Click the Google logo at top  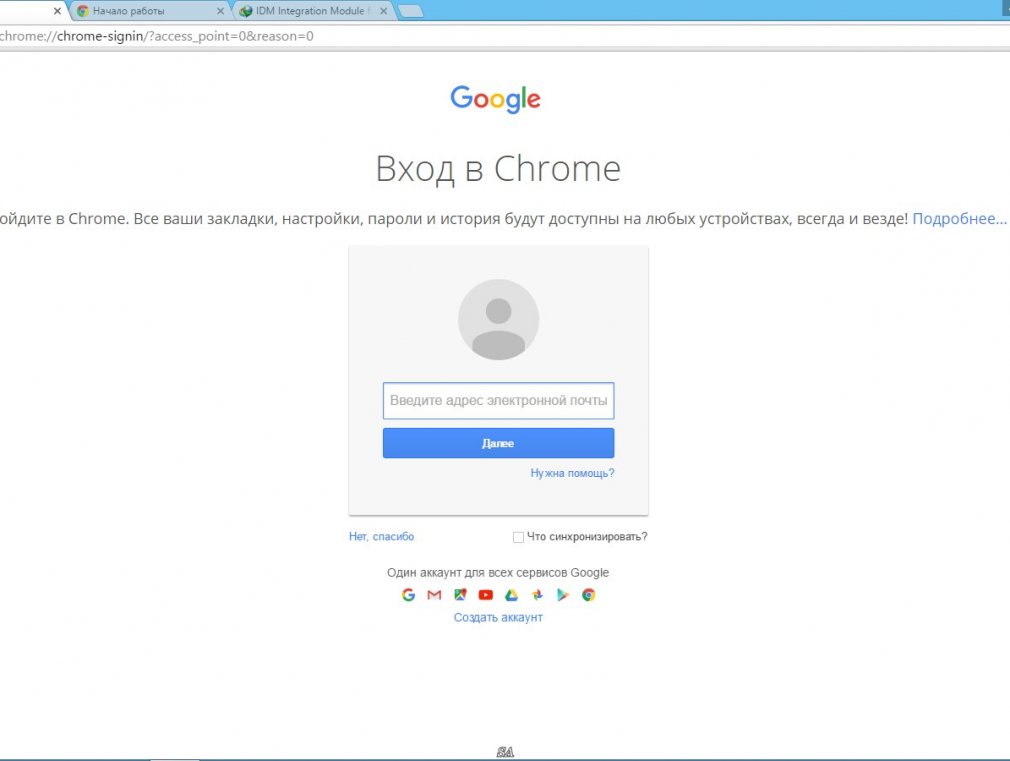495,99
